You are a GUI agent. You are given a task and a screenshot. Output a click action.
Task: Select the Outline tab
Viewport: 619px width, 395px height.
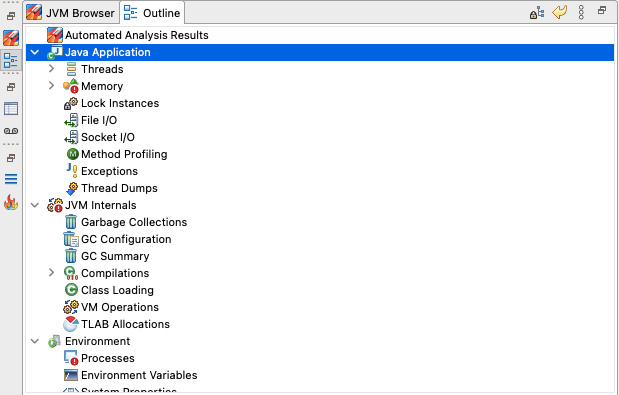pos(152,13)
